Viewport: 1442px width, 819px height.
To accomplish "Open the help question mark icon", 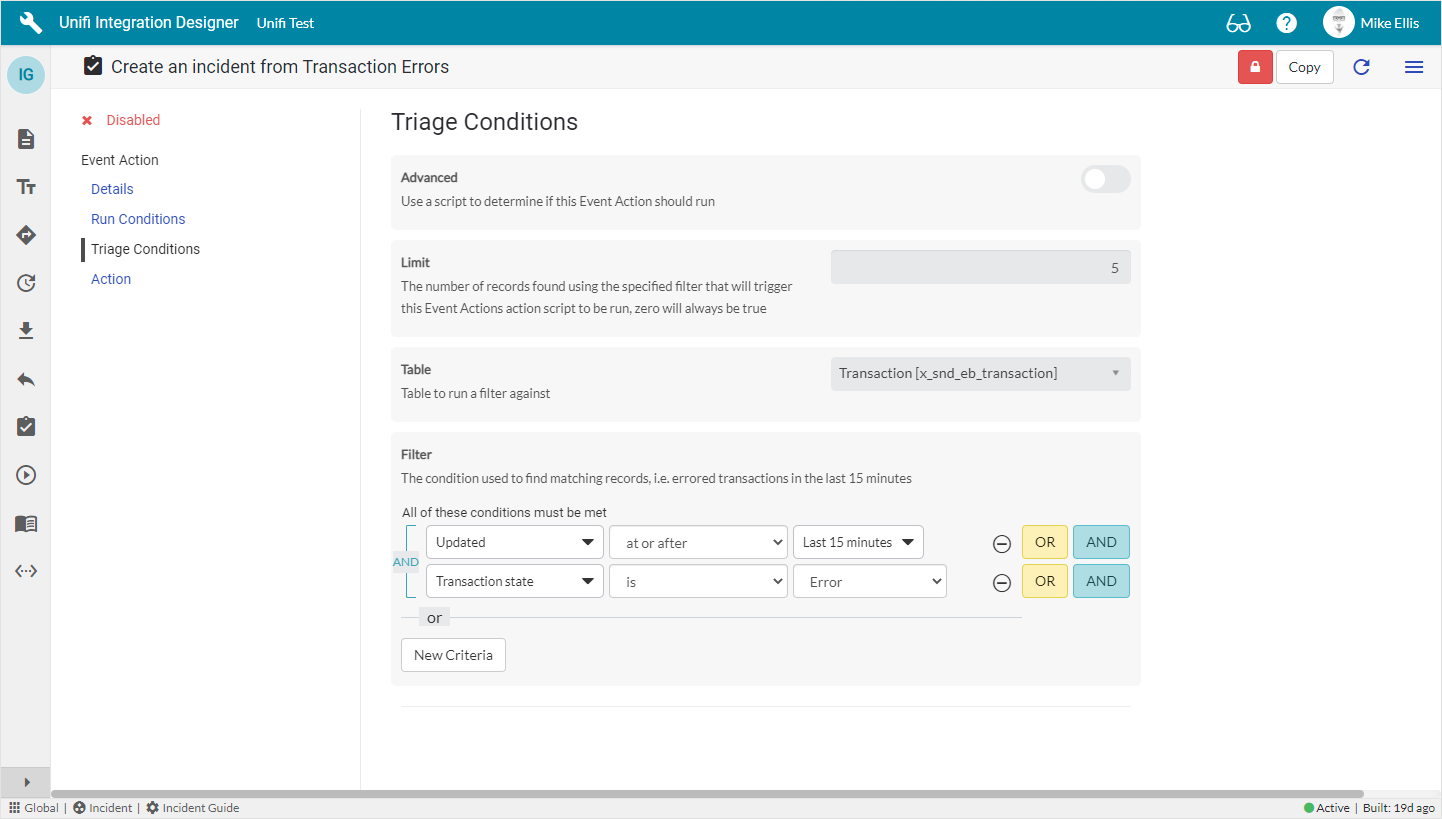I will coord(1287,23).
